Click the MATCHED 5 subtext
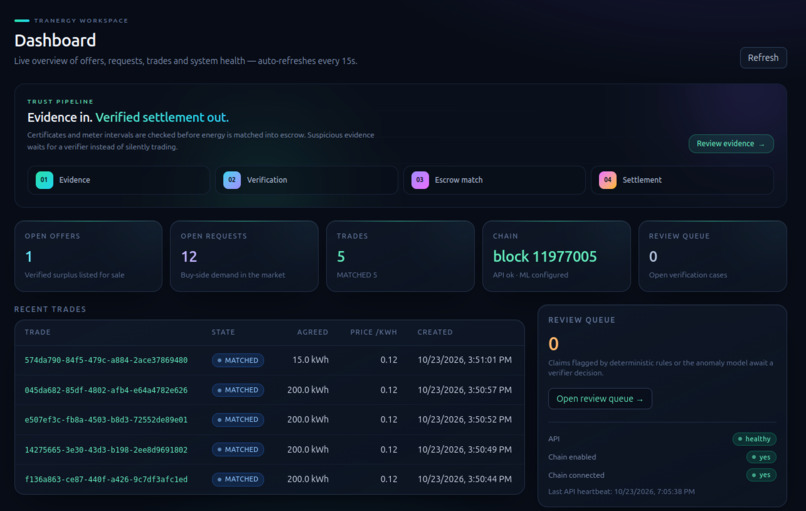This screenshot has height=511, width=806. (357, 275)
